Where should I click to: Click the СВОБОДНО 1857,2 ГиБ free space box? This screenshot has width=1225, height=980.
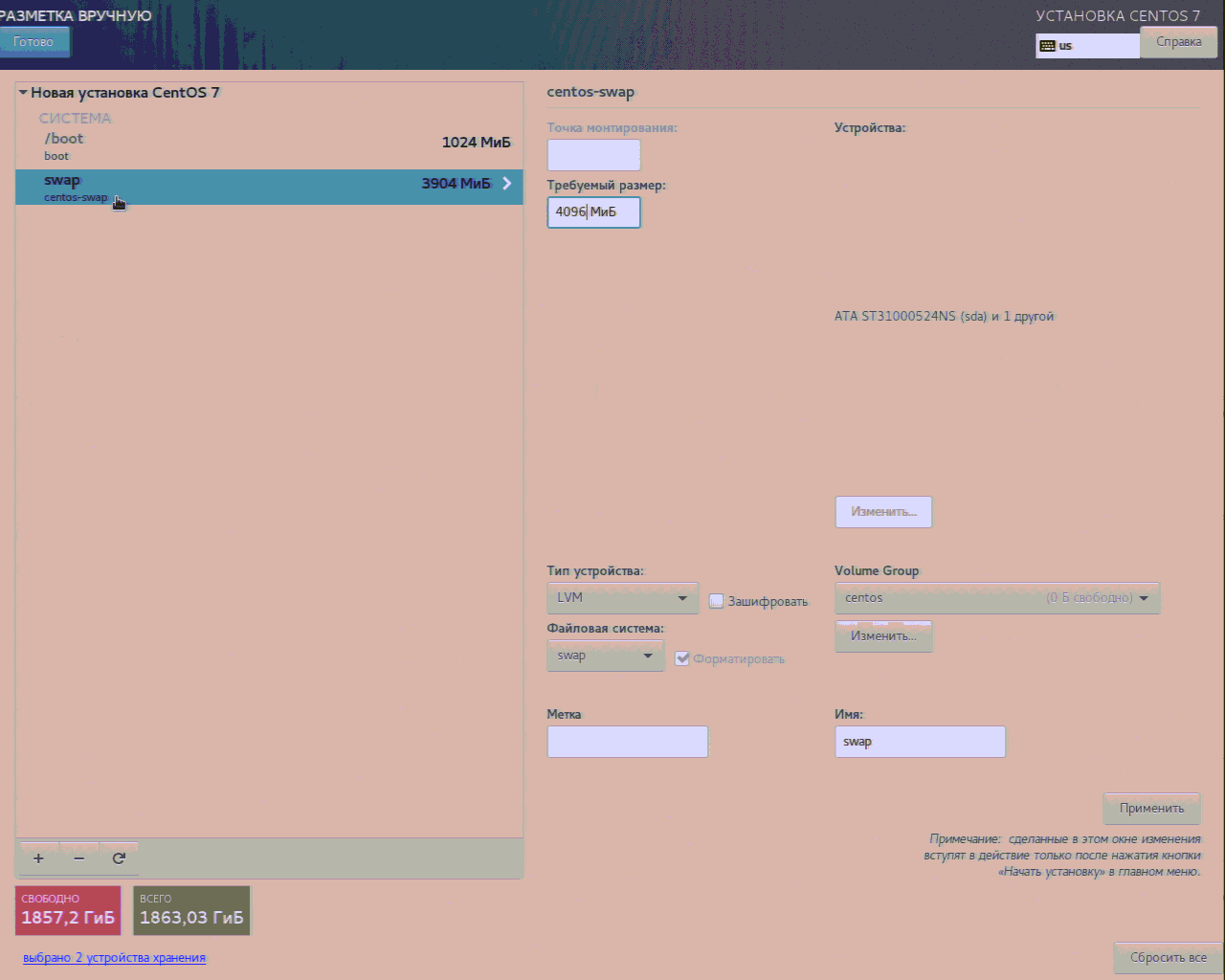[x=68, y=910]
